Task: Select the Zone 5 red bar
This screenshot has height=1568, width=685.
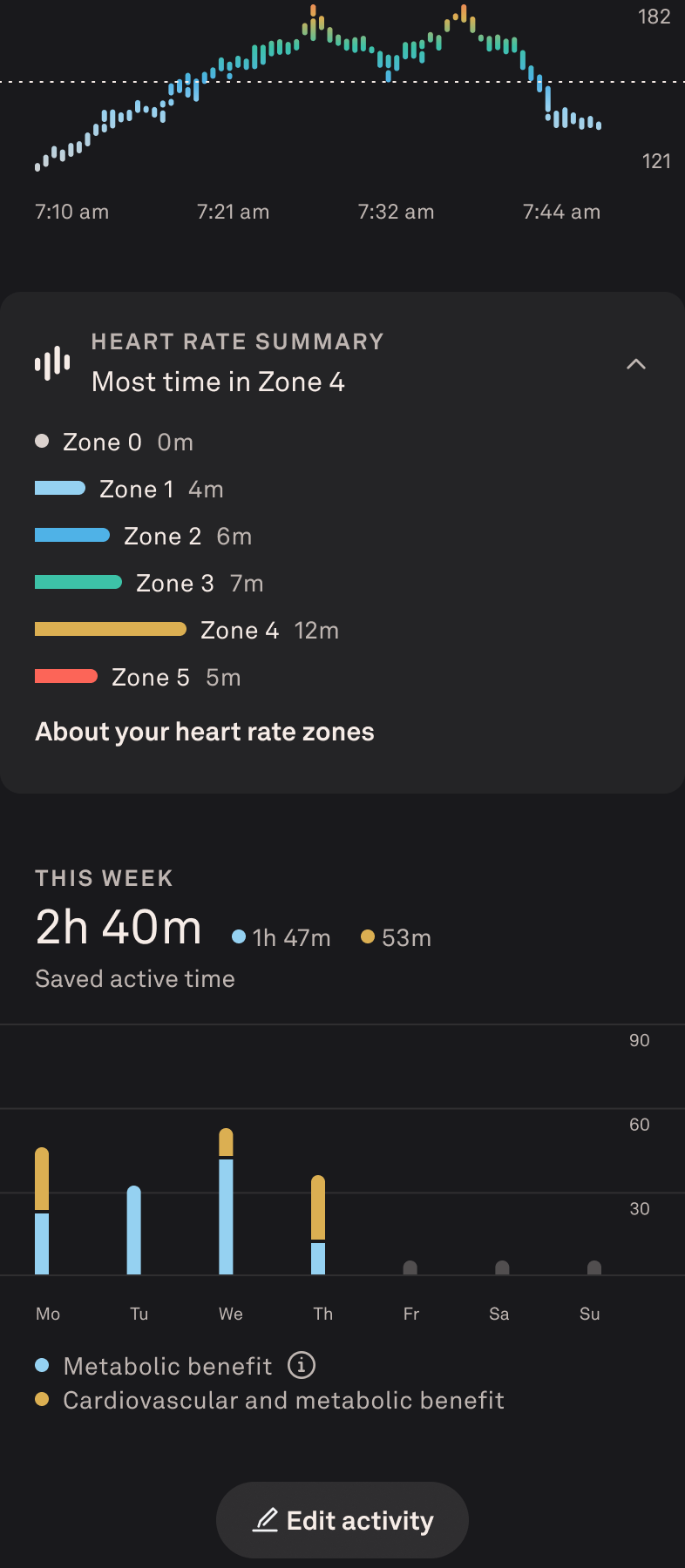Action: click(65, 676)
